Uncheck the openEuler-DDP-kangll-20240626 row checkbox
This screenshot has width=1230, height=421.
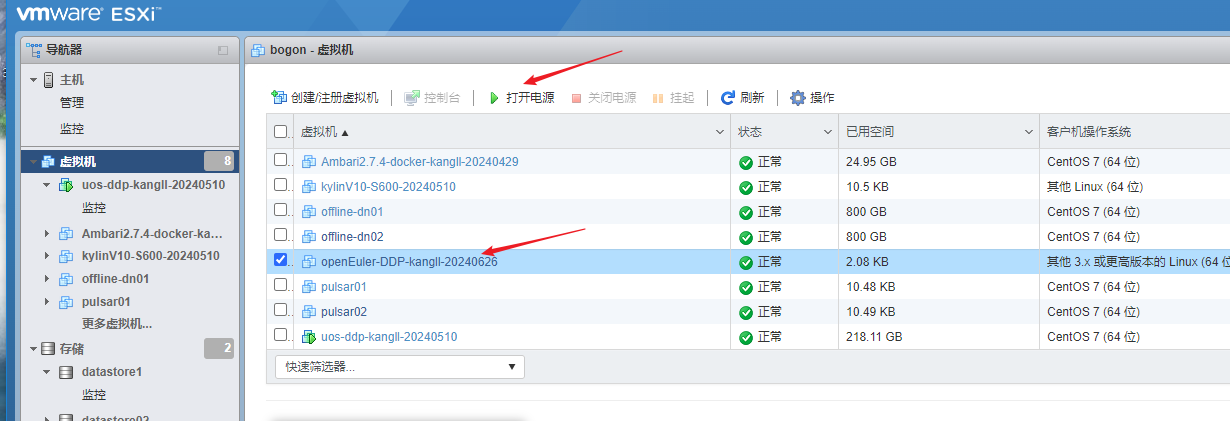click(280, 260)
